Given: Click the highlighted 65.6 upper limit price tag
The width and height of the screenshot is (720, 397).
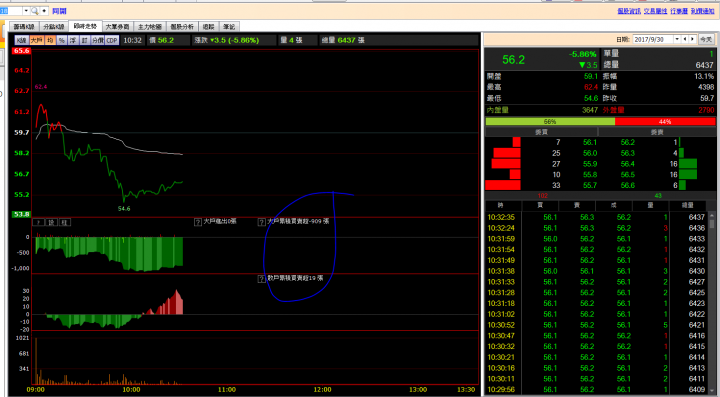Looking at the screenshot, I should click(x=22, y=51).
